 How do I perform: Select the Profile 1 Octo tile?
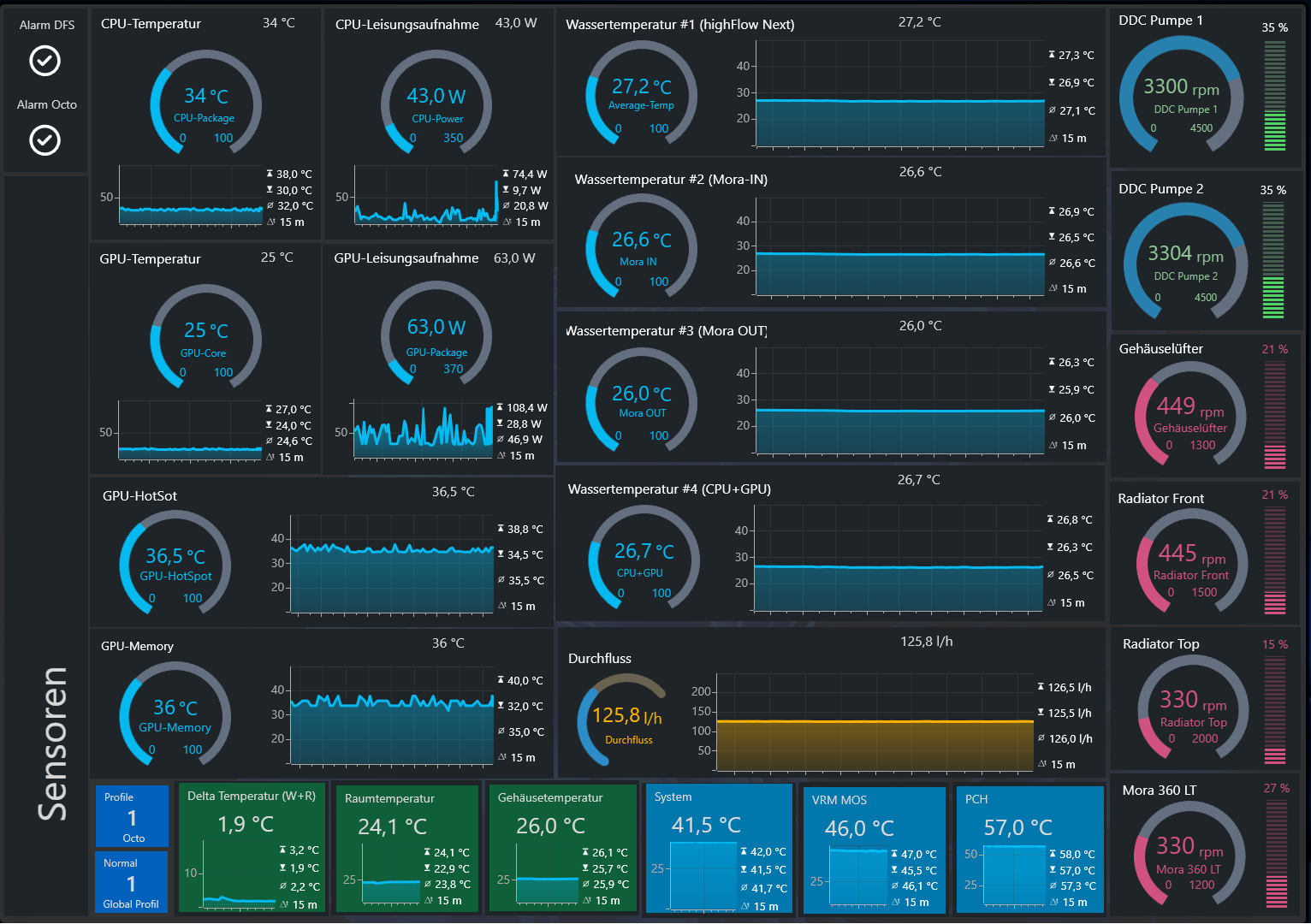132,816
